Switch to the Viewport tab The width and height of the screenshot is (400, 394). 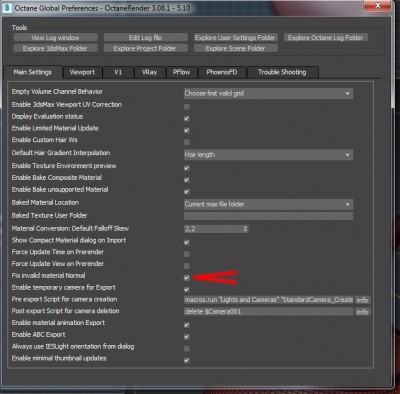[82, 72]
